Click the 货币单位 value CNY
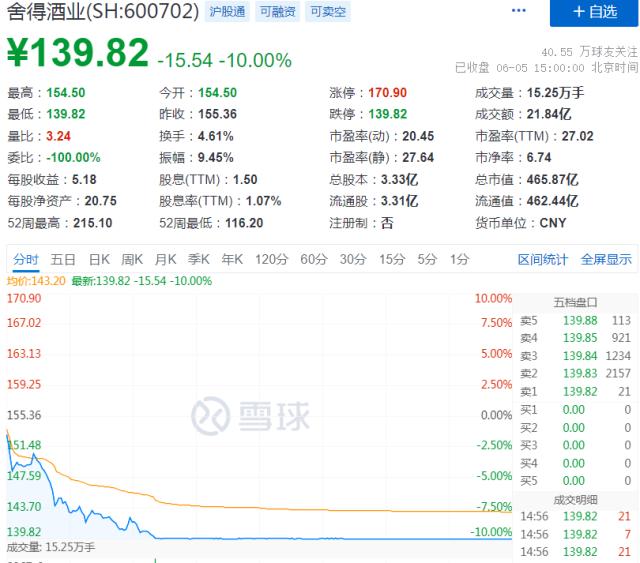The image size is (640, 563). (553, 223)
